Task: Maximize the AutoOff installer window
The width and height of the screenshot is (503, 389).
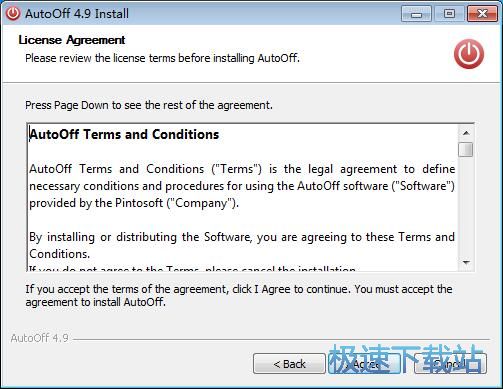Action: (449, 14)
